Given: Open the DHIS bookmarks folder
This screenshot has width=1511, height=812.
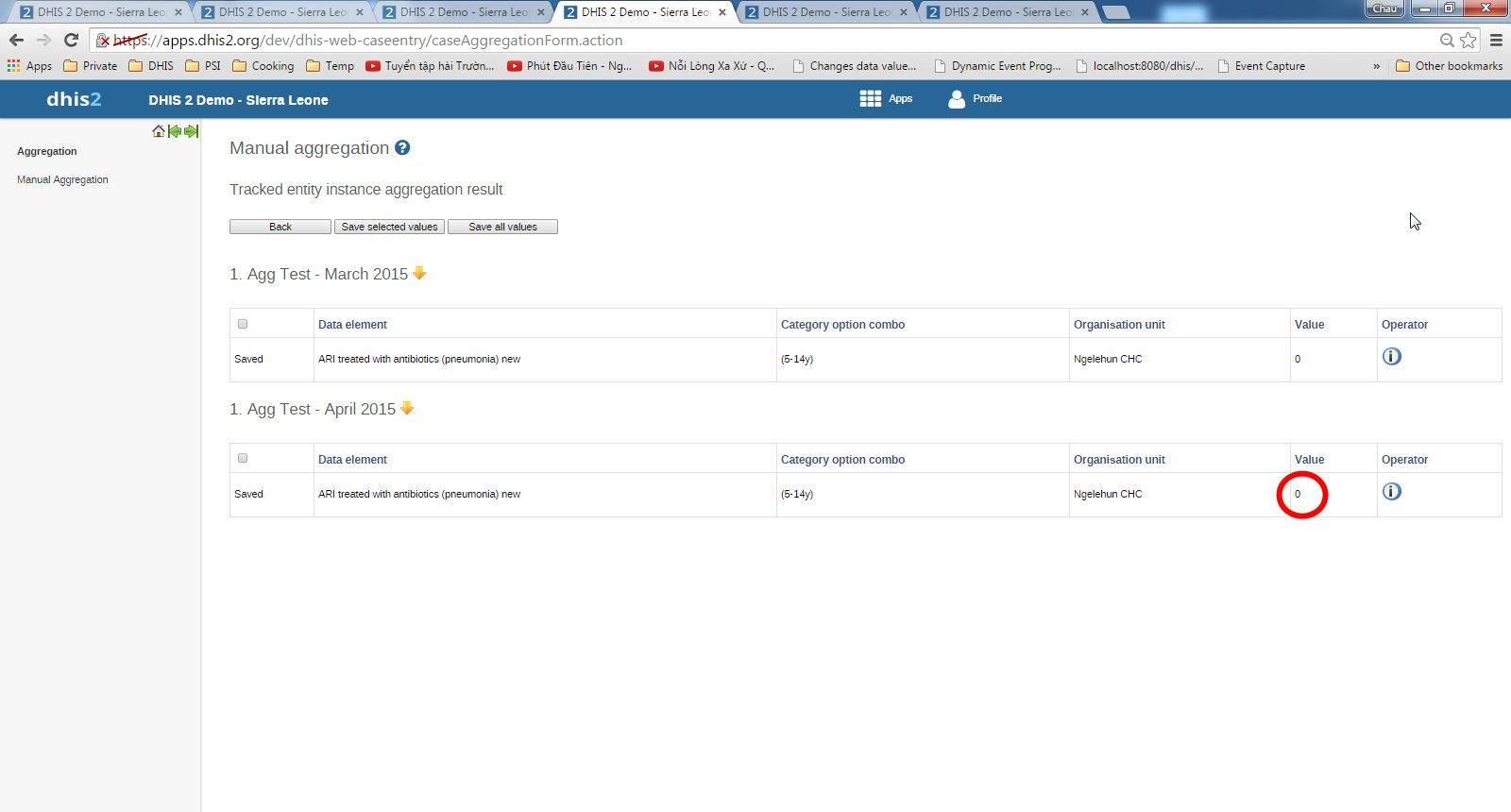Looking at the screenshot, I should click(x=151, y=66).
